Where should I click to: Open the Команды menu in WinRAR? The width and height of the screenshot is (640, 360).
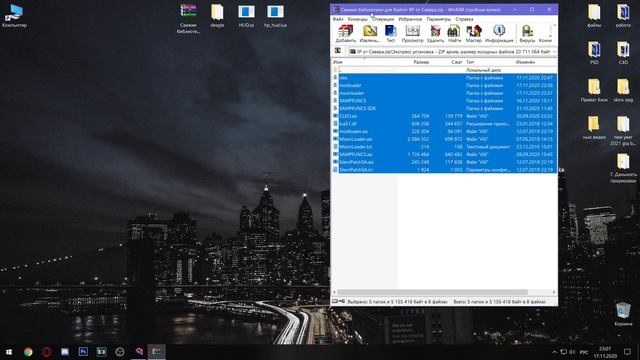point(358,19)
